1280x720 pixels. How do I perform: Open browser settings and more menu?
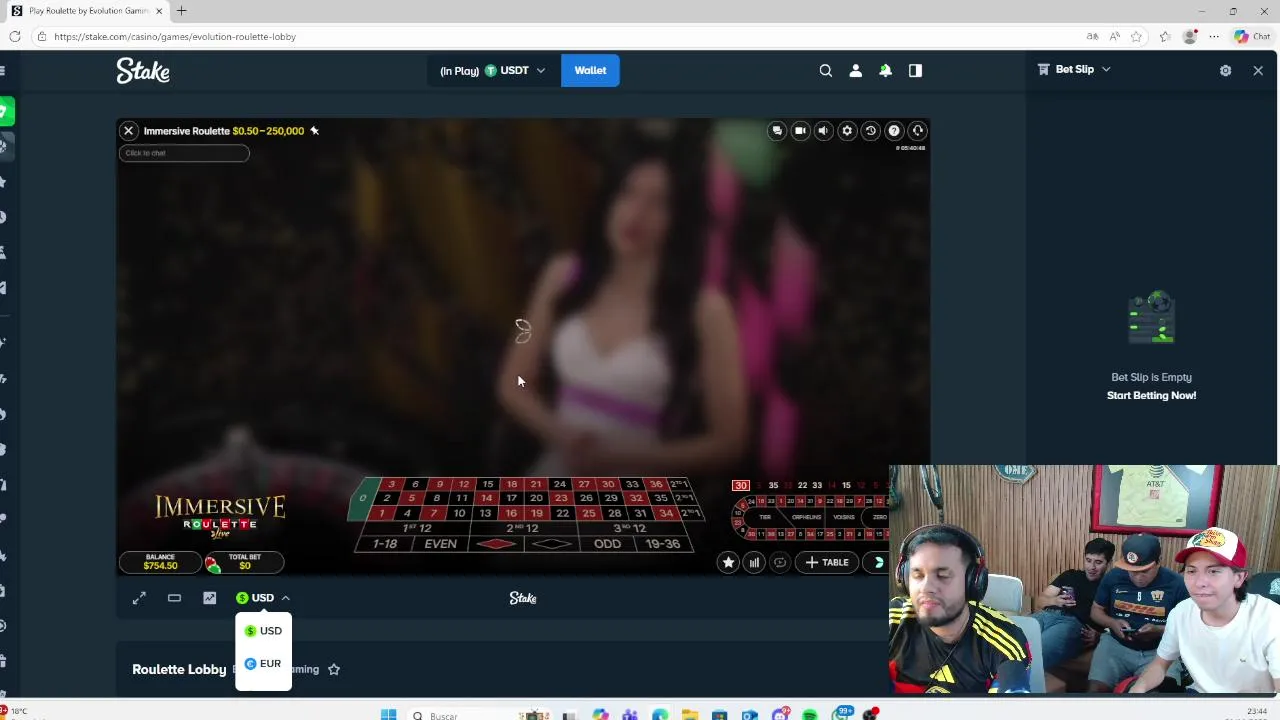coord(1214,37)
